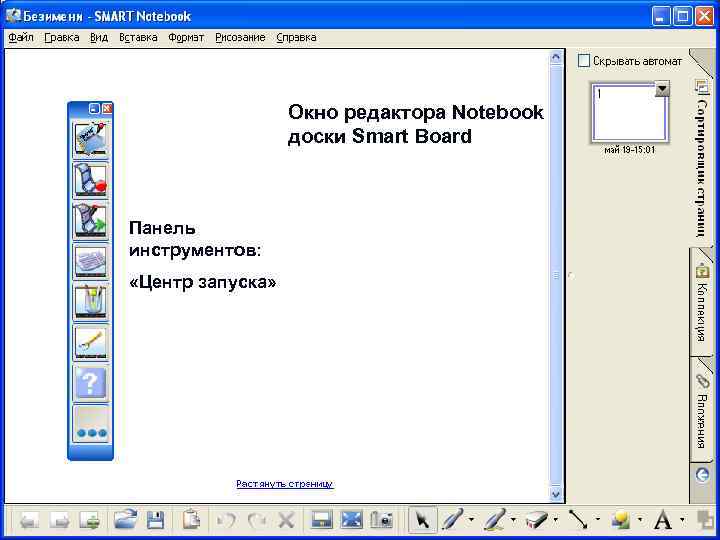Delete the selected object with X icon
720x540 pixels.
[286, 521]
